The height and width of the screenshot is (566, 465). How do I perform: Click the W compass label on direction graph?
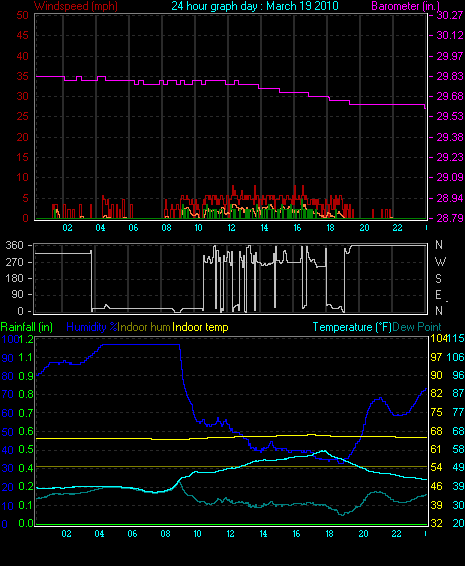pos(440,261)
